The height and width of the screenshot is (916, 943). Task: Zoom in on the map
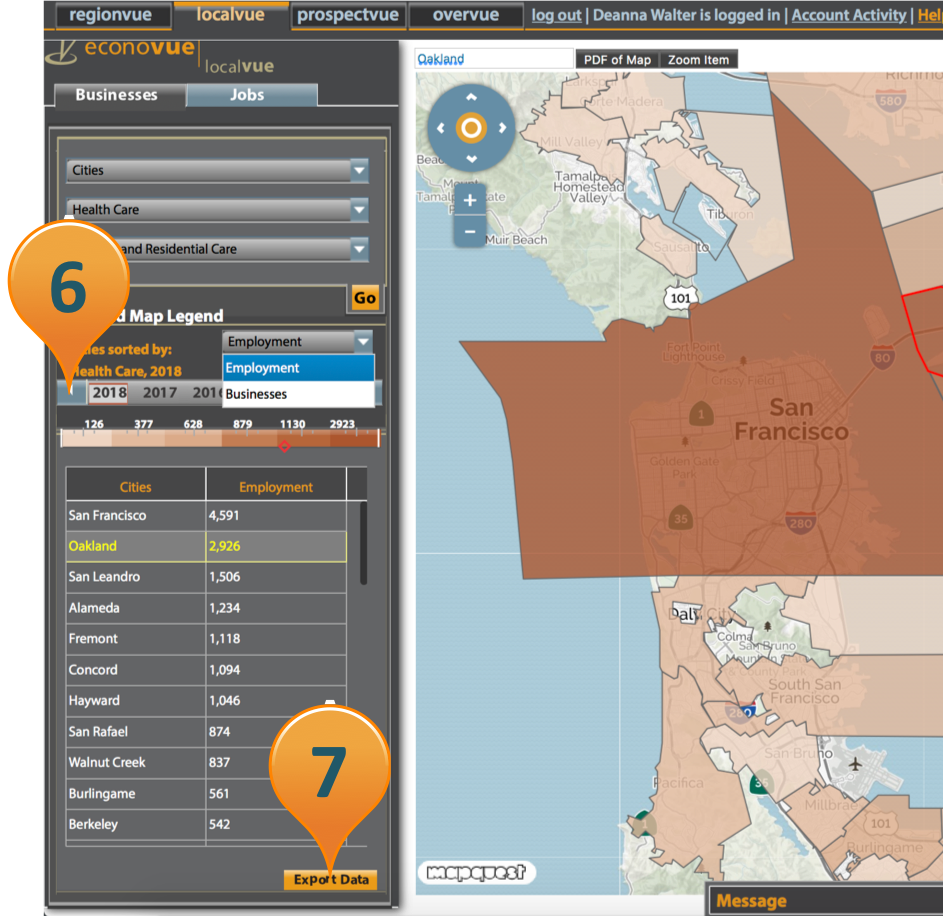tap(470, 200)
